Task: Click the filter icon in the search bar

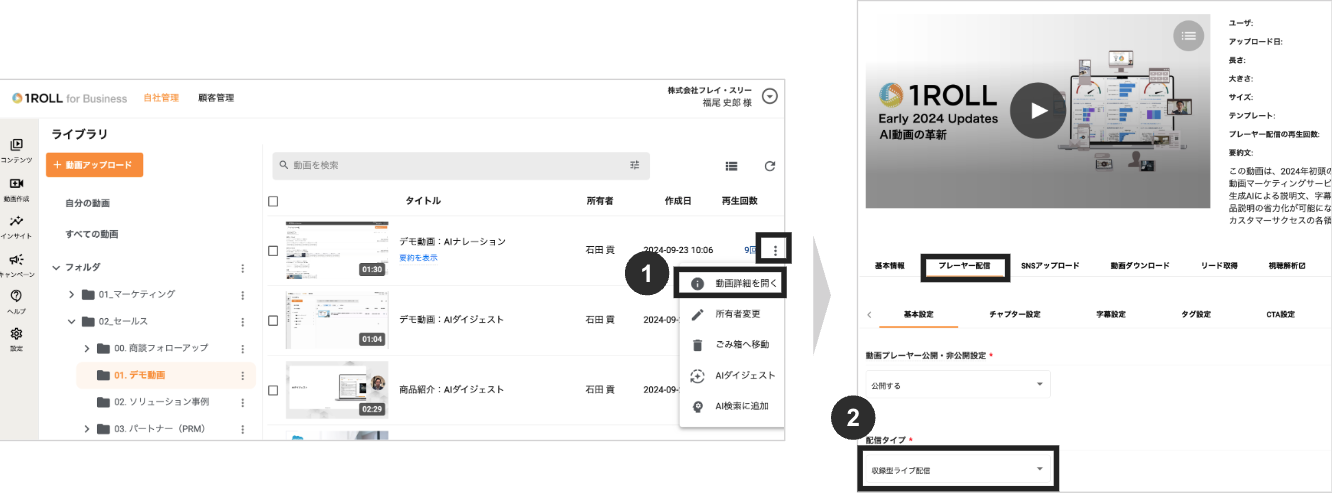Action: (634, 165)
